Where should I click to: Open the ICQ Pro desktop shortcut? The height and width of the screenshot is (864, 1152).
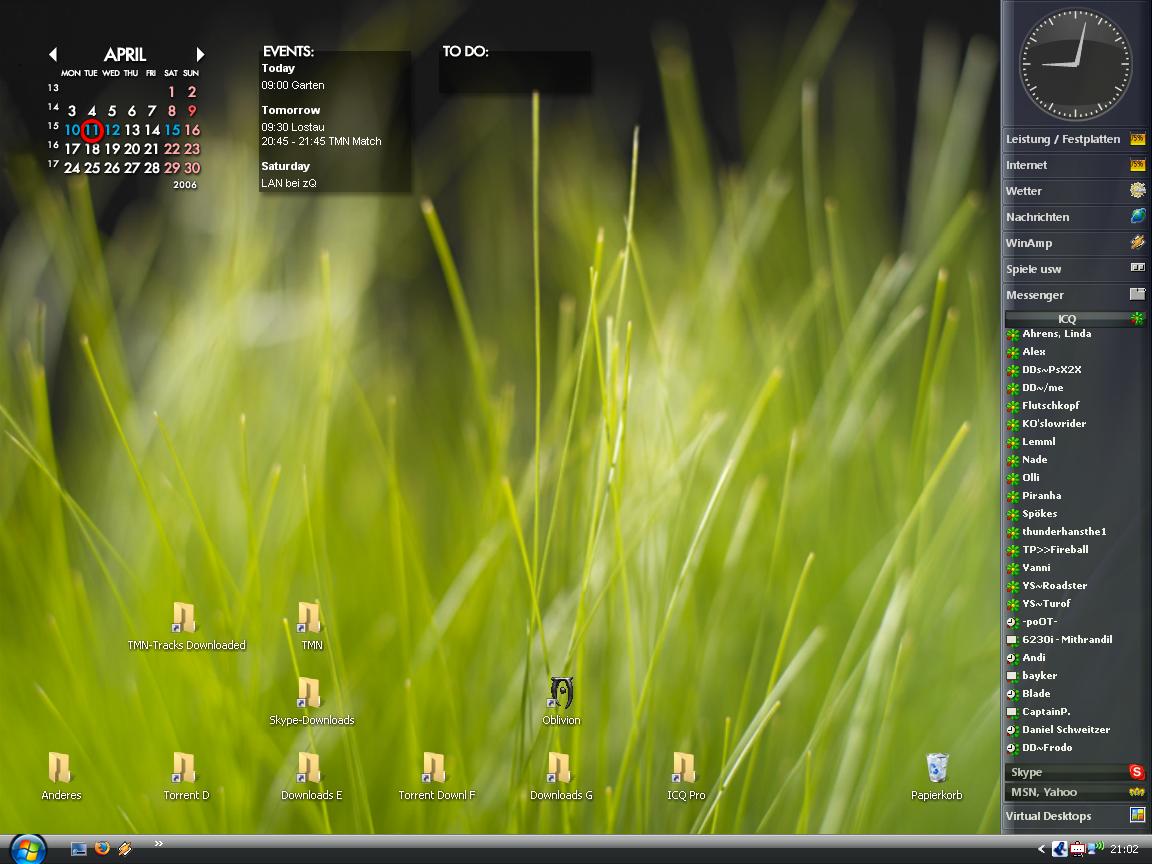tap(685, 769)
